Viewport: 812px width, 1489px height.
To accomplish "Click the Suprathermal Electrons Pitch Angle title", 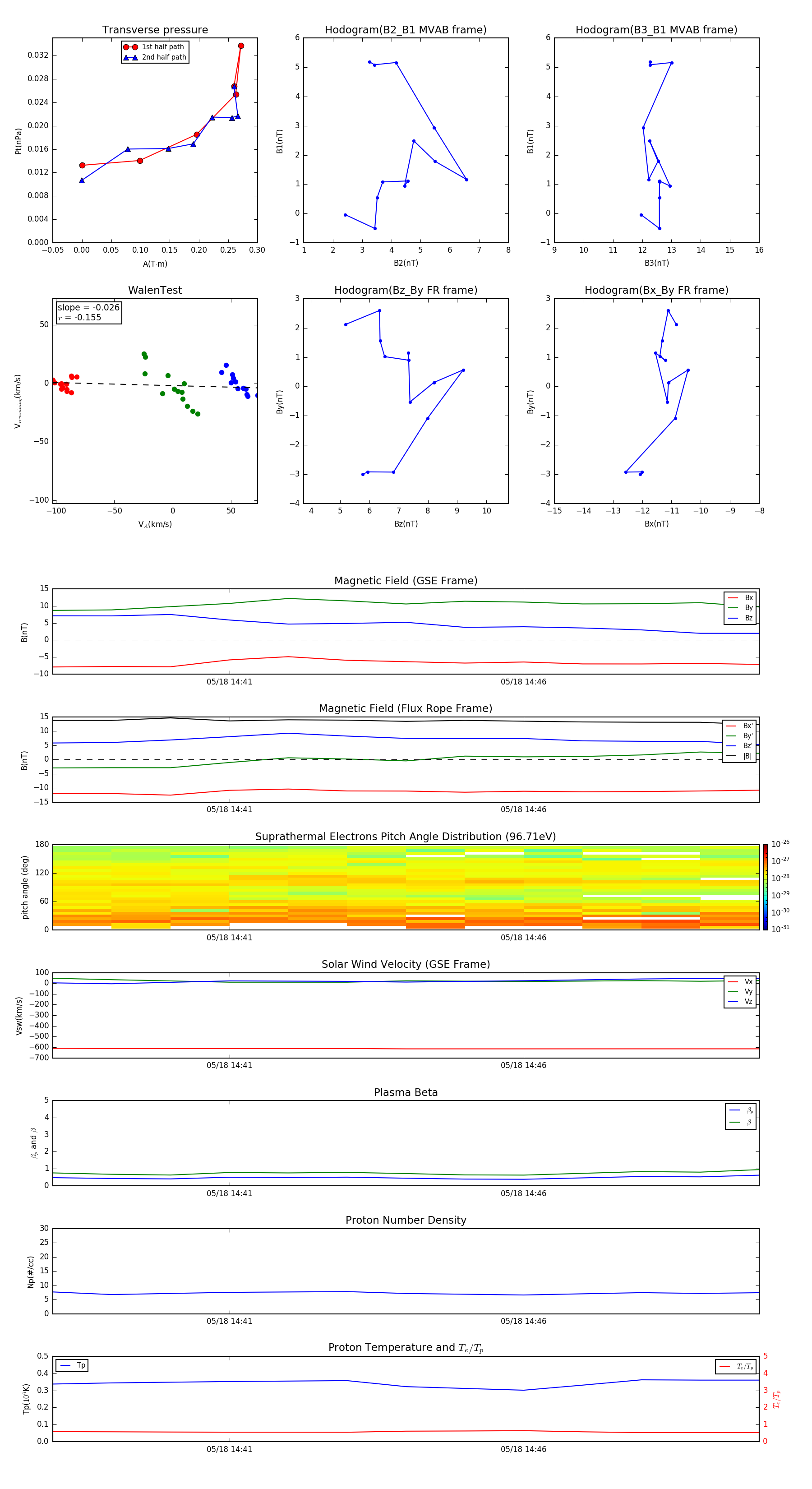I will pos(406,837).
